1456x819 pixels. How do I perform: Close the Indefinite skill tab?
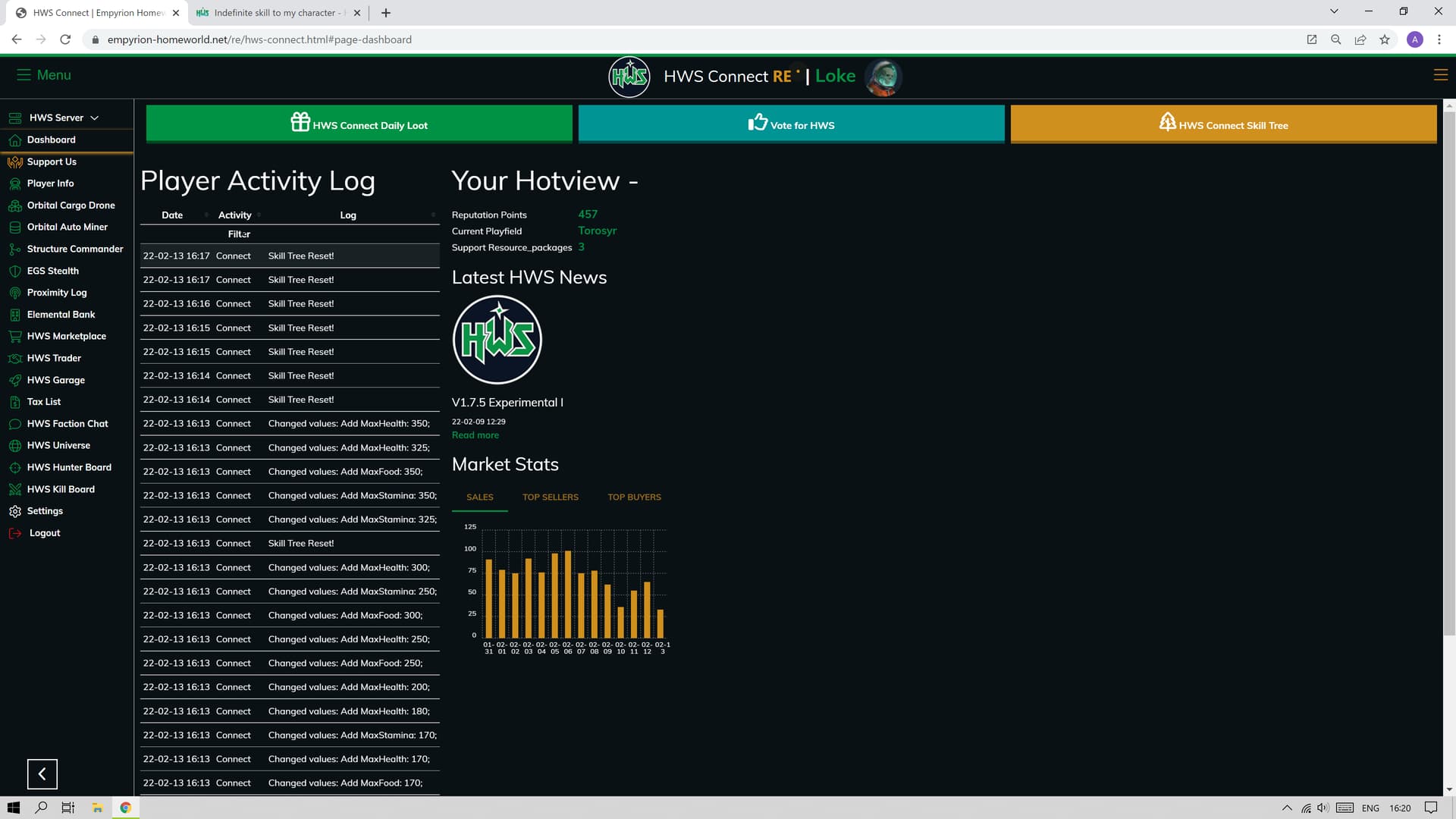tap(357, 13)
